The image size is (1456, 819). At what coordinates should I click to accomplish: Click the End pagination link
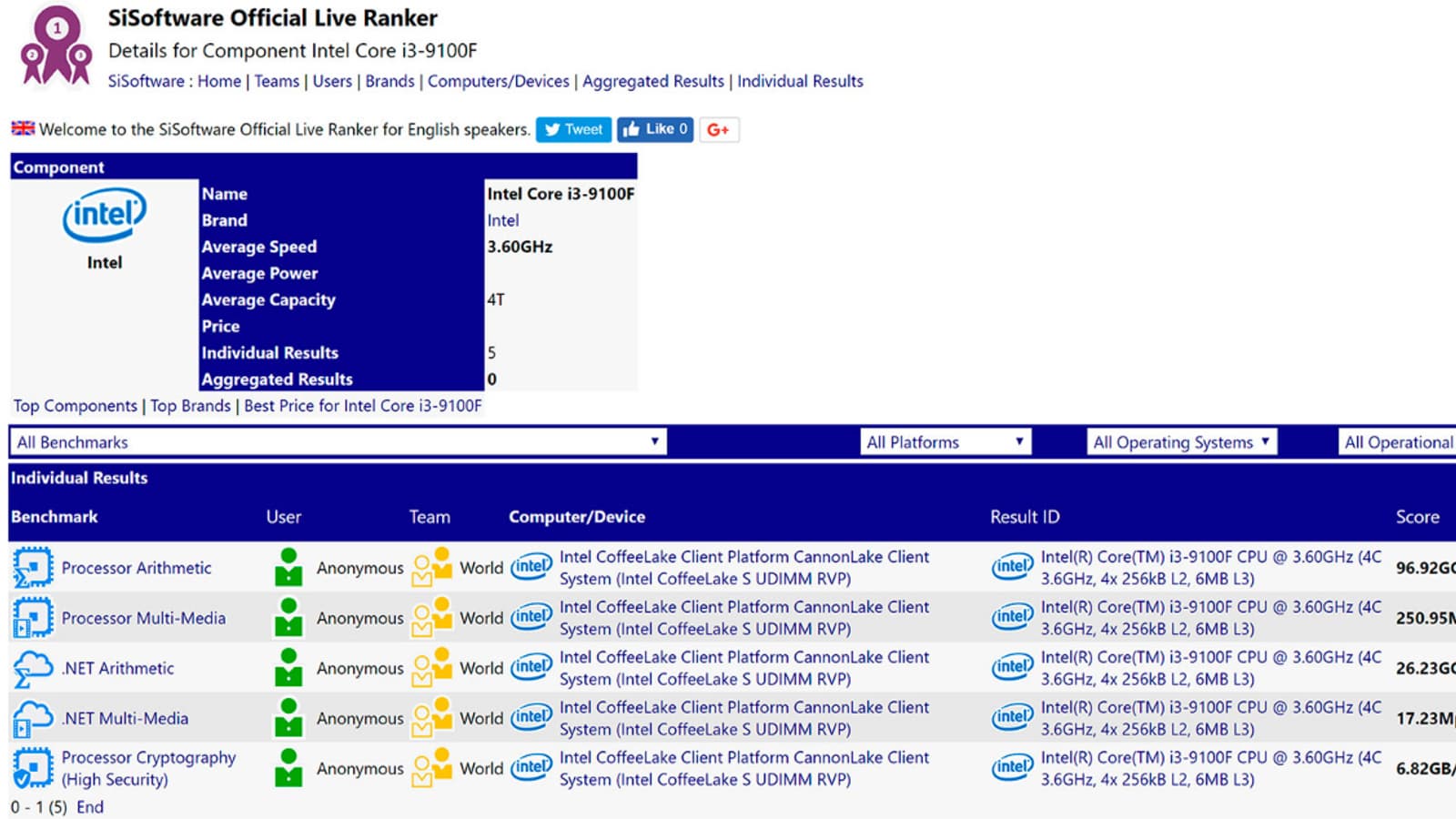[x=90, y=807]
